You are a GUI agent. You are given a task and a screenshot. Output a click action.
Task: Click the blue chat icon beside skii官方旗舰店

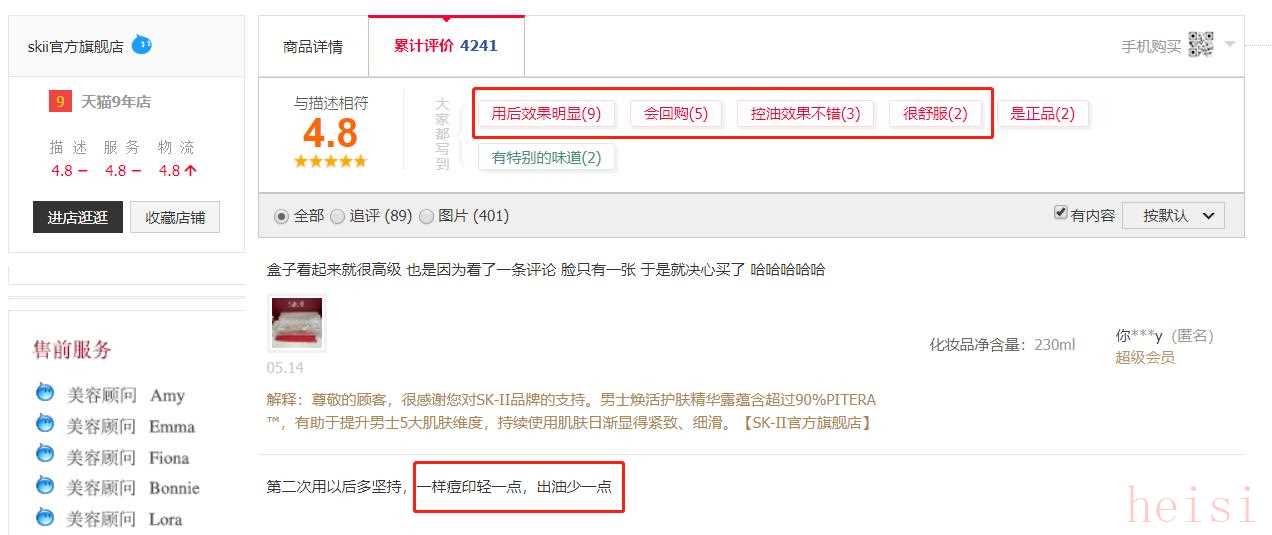142,45
